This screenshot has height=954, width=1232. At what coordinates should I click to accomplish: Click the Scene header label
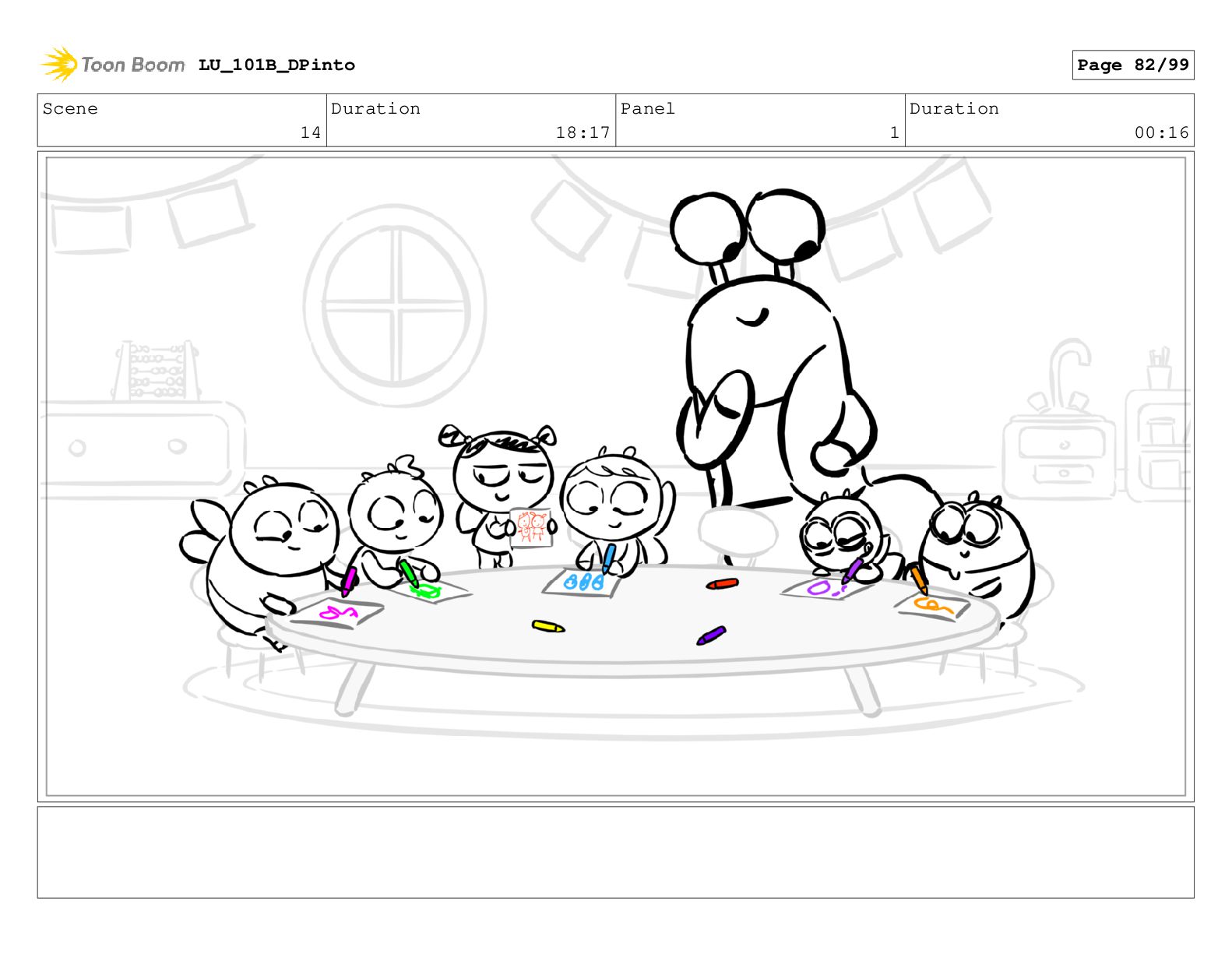pos(70,109)
